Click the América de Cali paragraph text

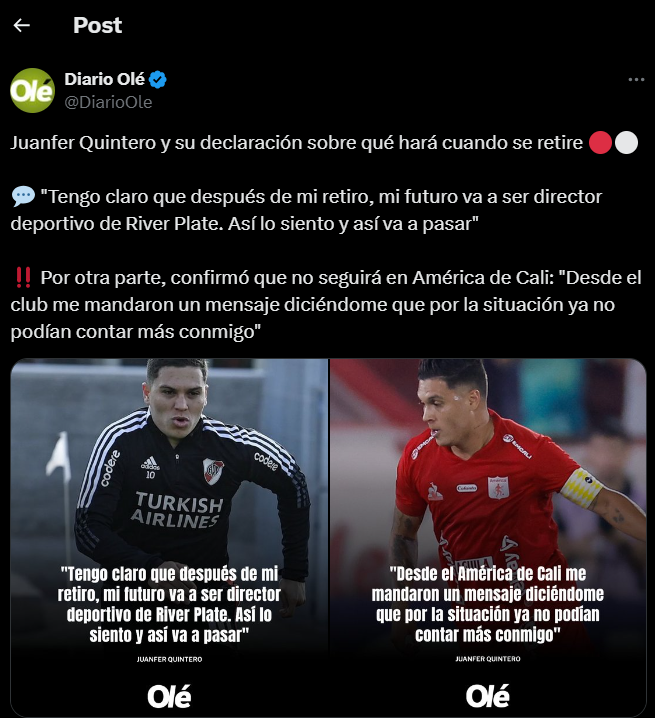[x=326, y=305]
